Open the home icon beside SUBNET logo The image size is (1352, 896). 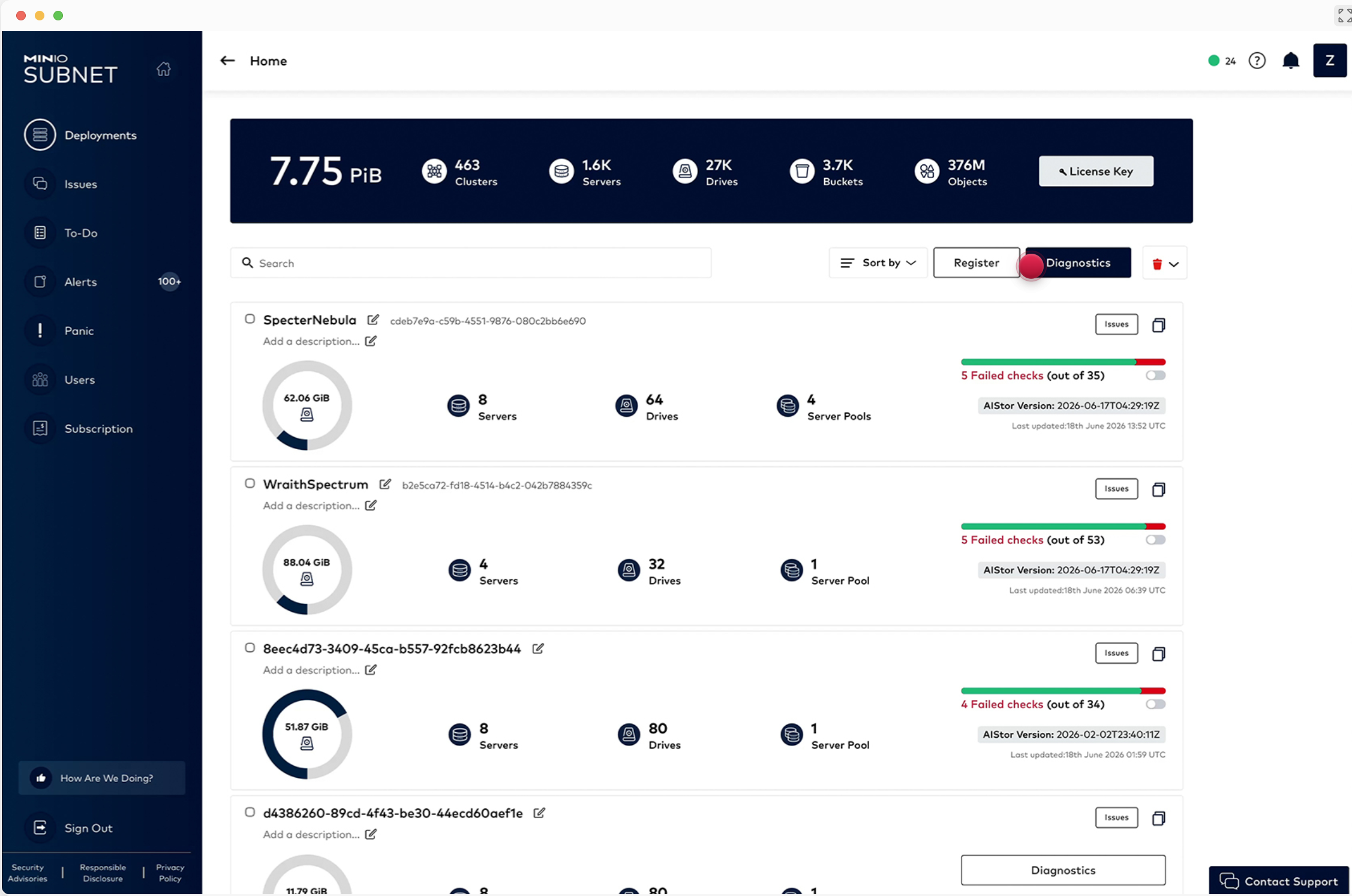(x=164, y=69)
